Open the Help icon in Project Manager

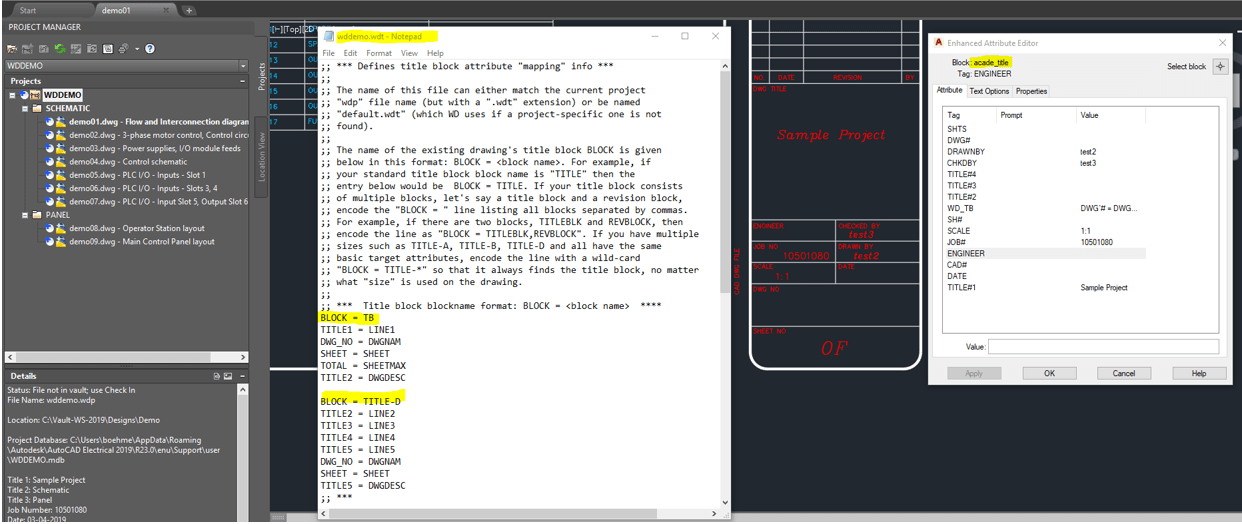(150, 48)
